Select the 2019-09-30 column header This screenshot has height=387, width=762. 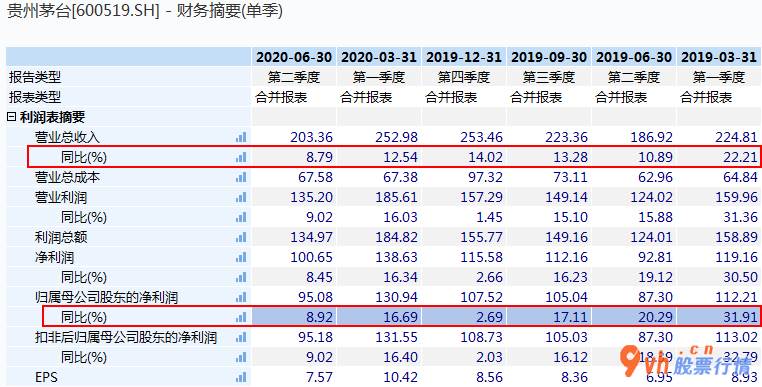pyautogui.click(x=549, y=57)
